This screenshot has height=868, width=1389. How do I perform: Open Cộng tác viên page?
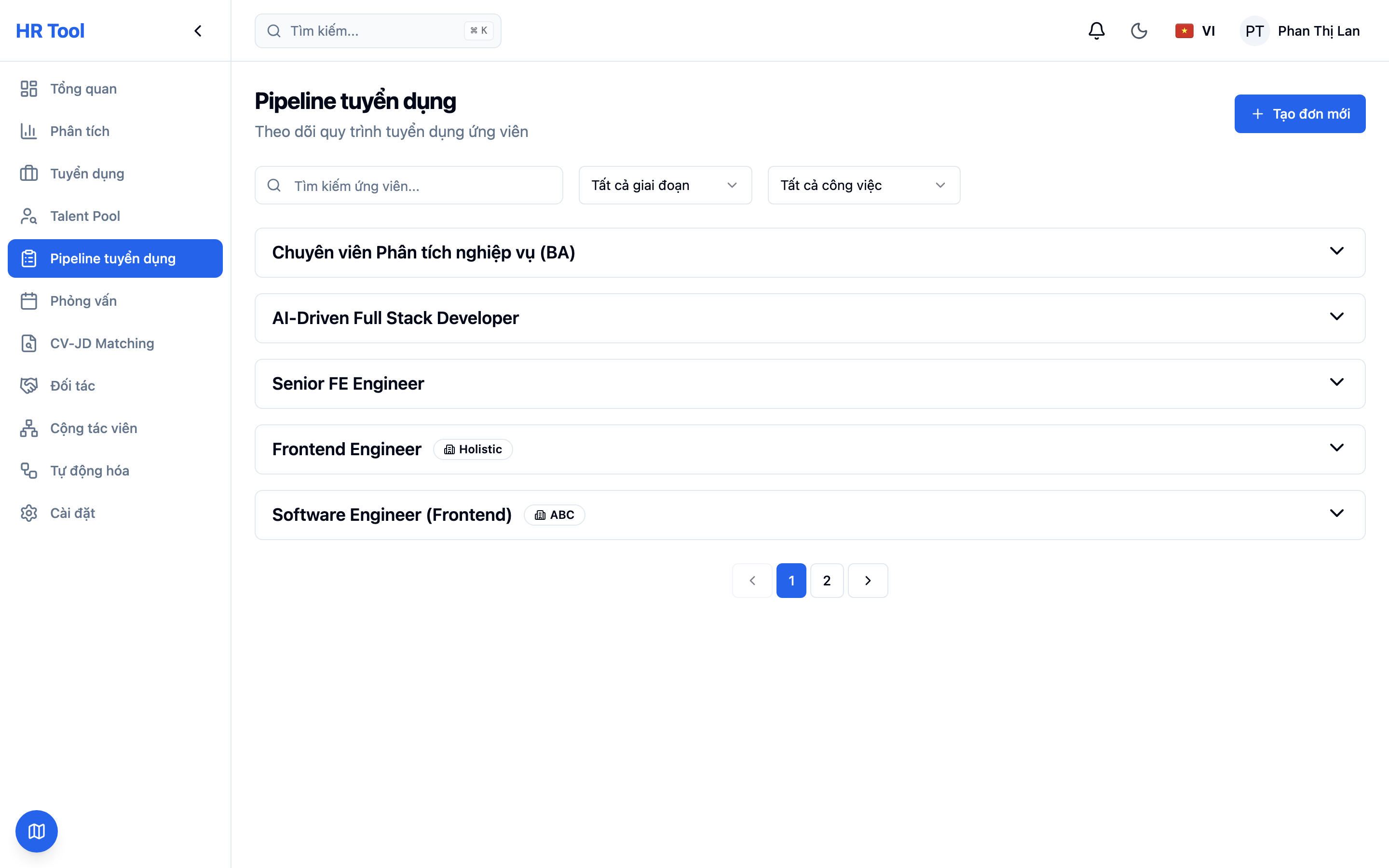click(115, 428)
